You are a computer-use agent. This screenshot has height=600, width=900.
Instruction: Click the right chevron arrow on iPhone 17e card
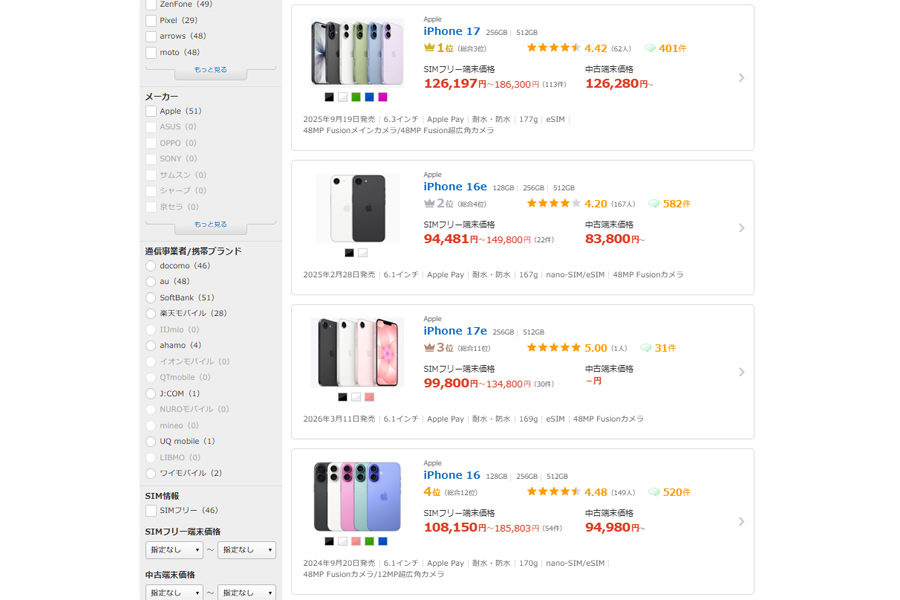pyautogui.click(x=741, y=372)
